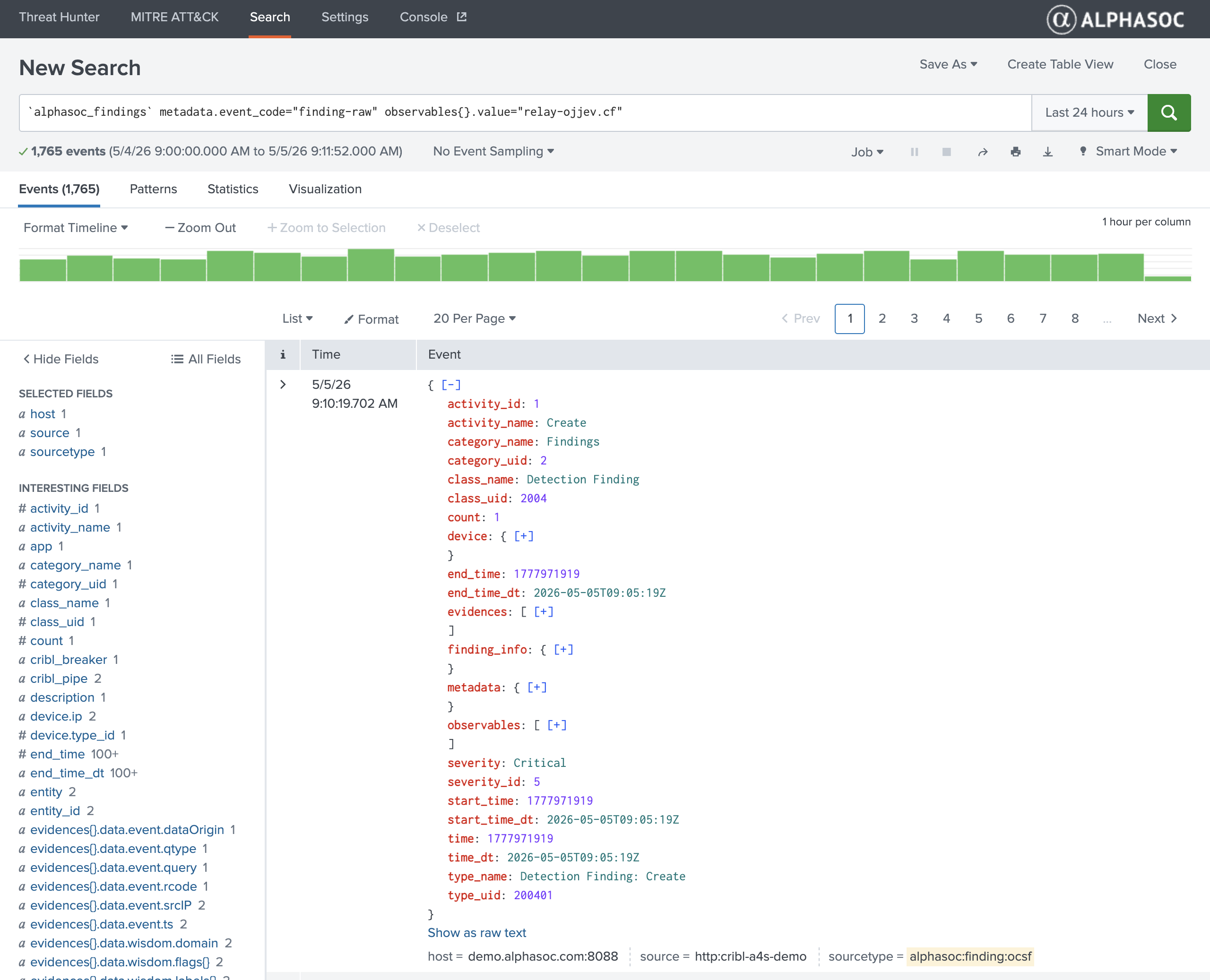Image resolution: width=1210 pixels, height=980 pixels.
Task: Switch to the Statistics tab
Action: coord(233,189)
